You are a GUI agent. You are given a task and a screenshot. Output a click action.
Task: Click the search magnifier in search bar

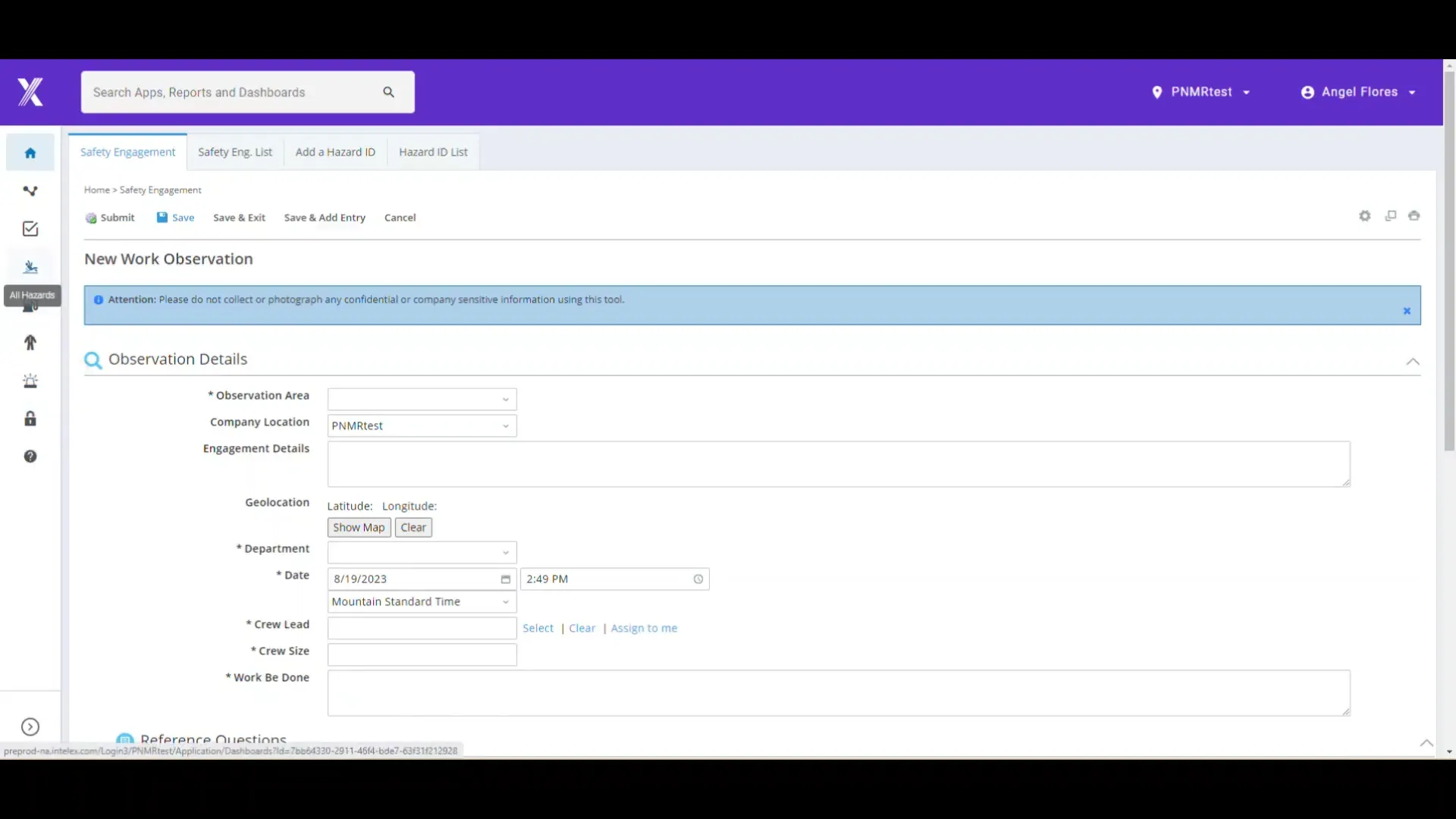(388, 92)
